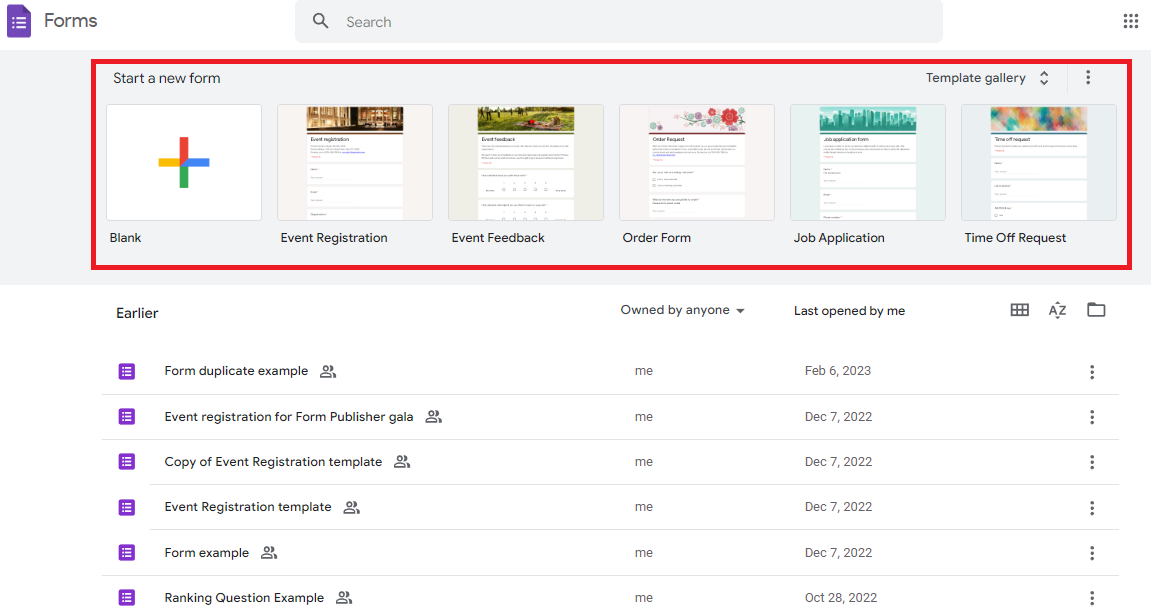Click the shared icon beside Form example
The height and width of the screenshot is (611, 1151).
(x=269, y=552)
